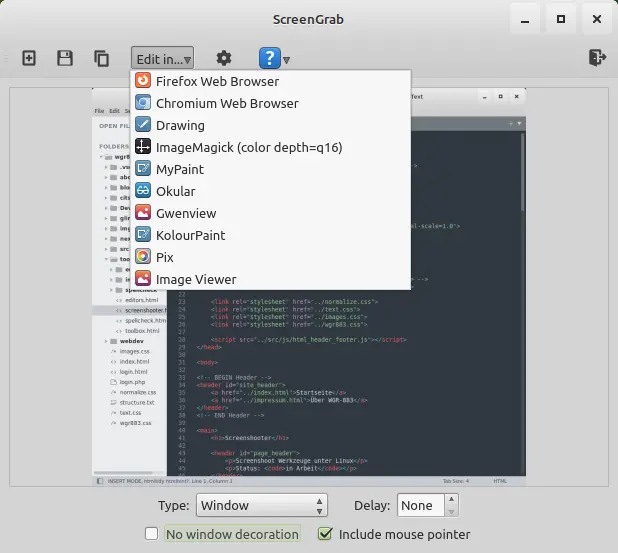Open the Type combo box showing Window

point(262,505)
